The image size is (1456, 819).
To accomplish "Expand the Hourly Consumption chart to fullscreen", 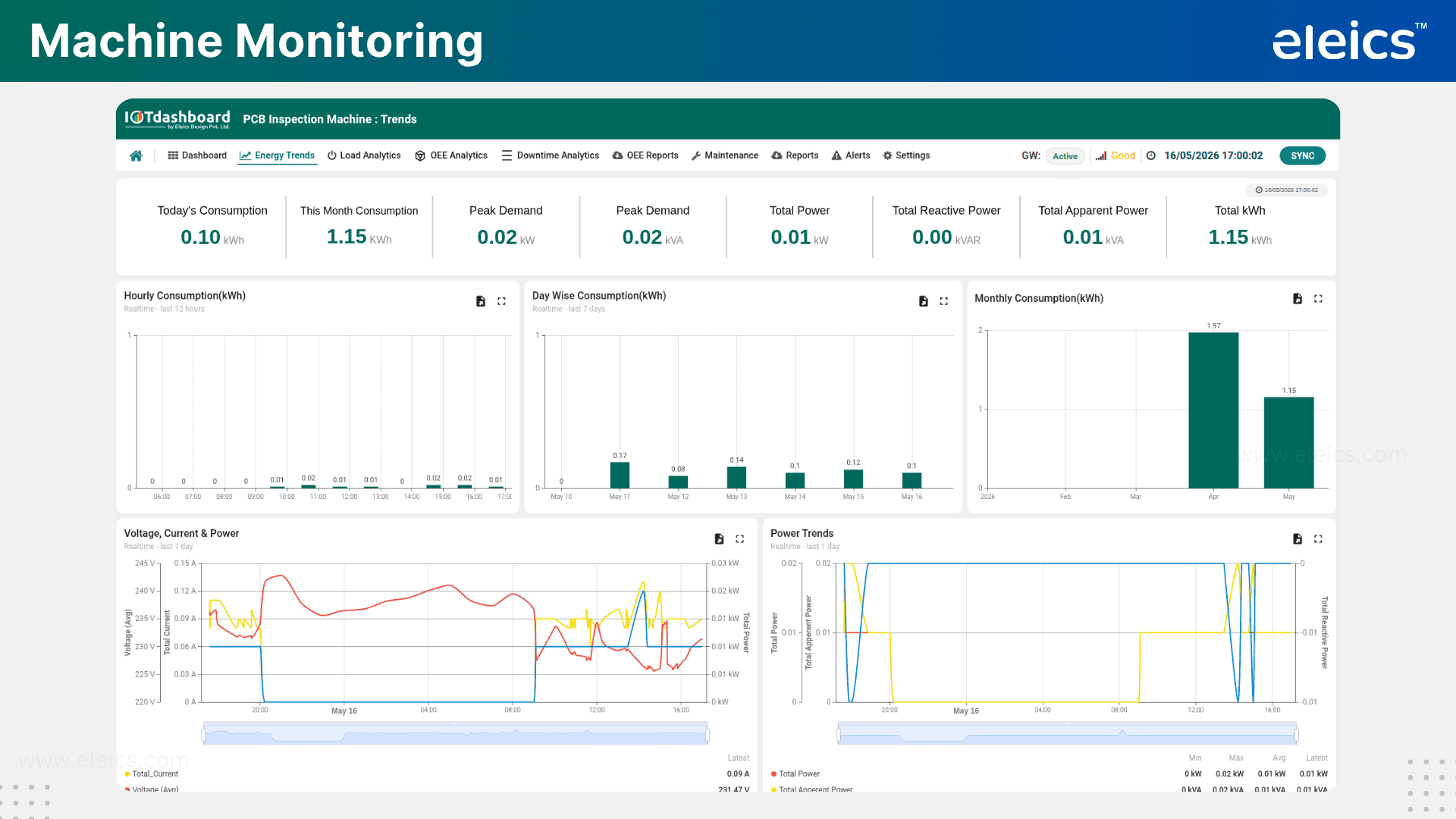I will (x=501, y=301).
